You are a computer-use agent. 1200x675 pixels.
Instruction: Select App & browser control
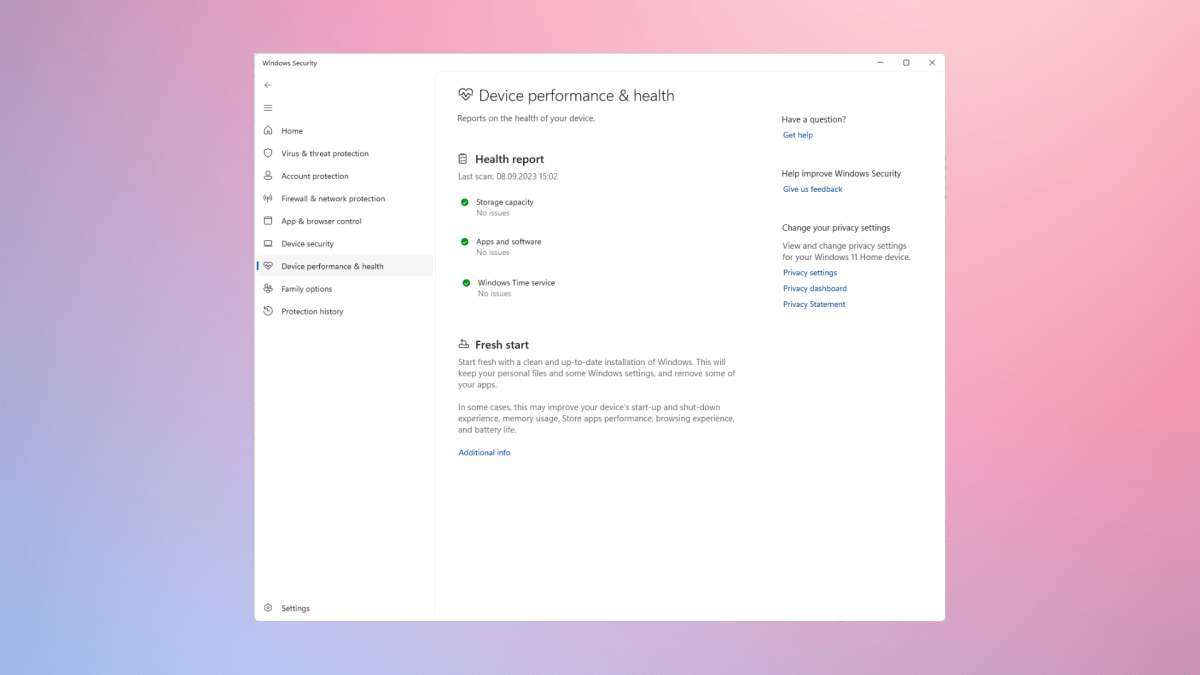(344, 221)
